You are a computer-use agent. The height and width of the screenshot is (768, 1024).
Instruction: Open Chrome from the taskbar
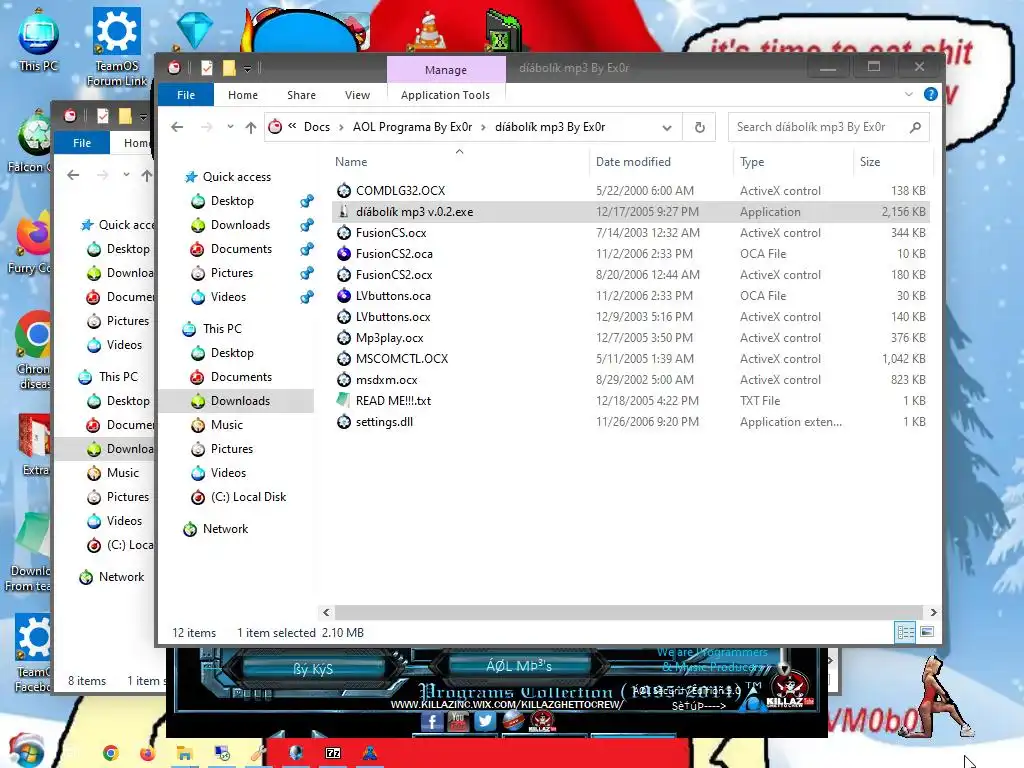point(111,753)
